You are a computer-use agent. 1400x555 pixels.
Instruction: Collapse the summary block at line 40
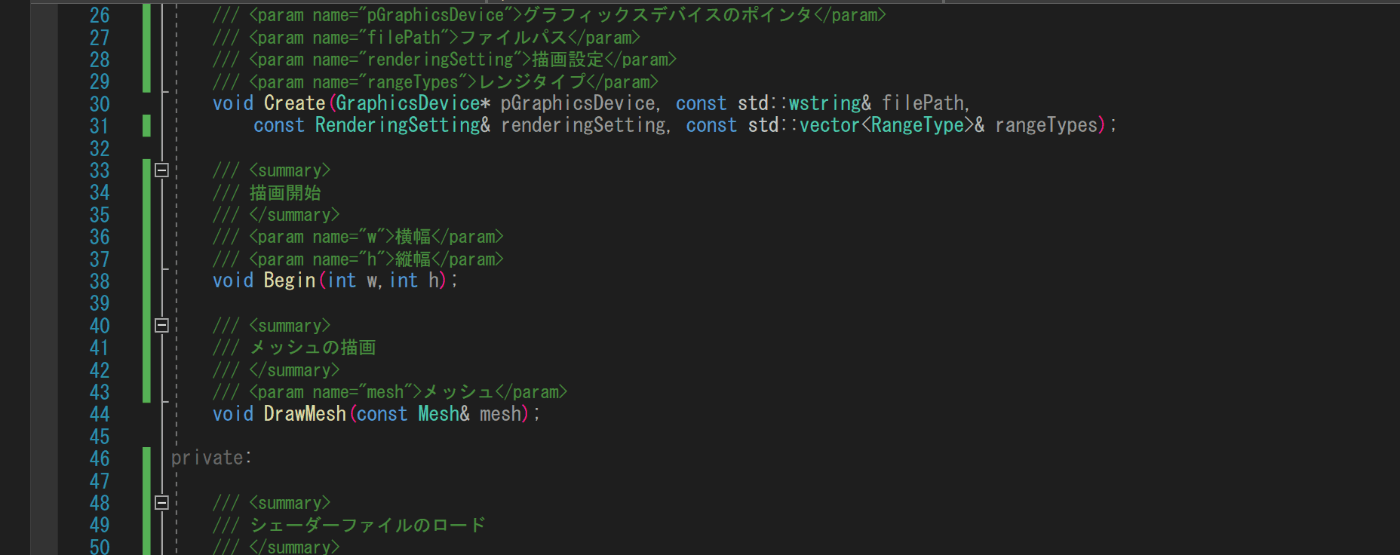161,325
